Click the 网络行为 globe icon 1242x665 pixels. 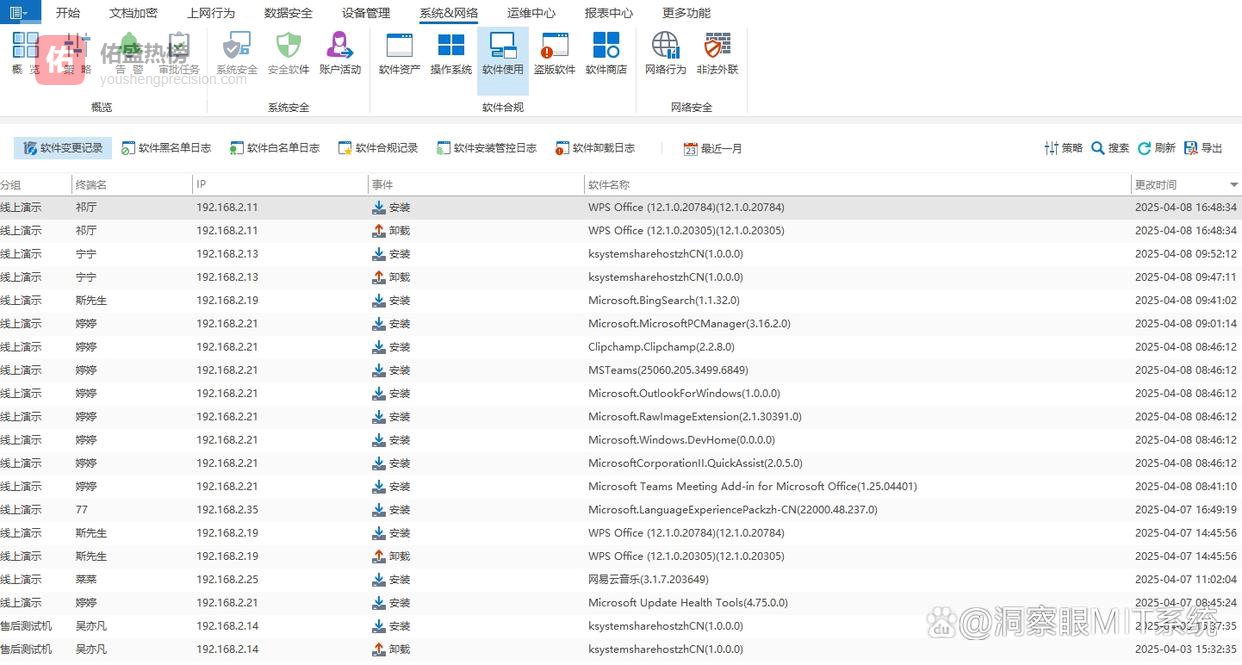pos(665,53)
